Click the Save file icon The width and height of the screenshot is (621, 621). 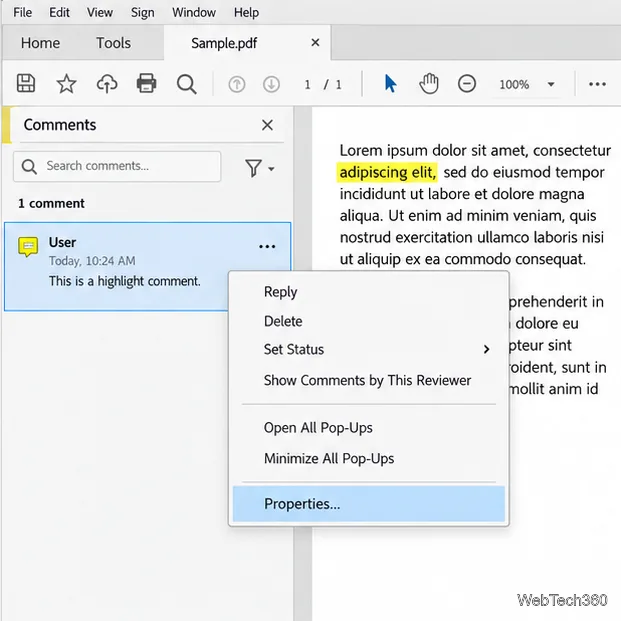[x=26, y=84]
